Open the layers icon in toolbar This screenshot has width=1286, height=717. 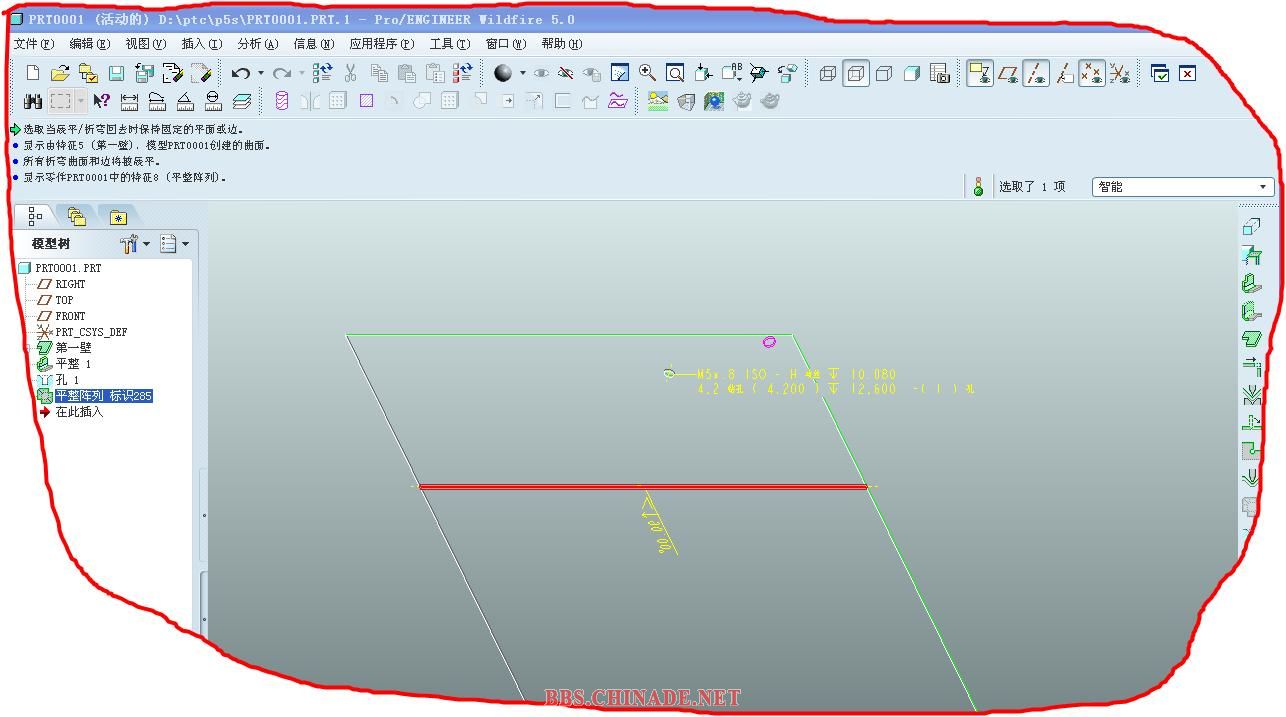[x=241, y=101]
